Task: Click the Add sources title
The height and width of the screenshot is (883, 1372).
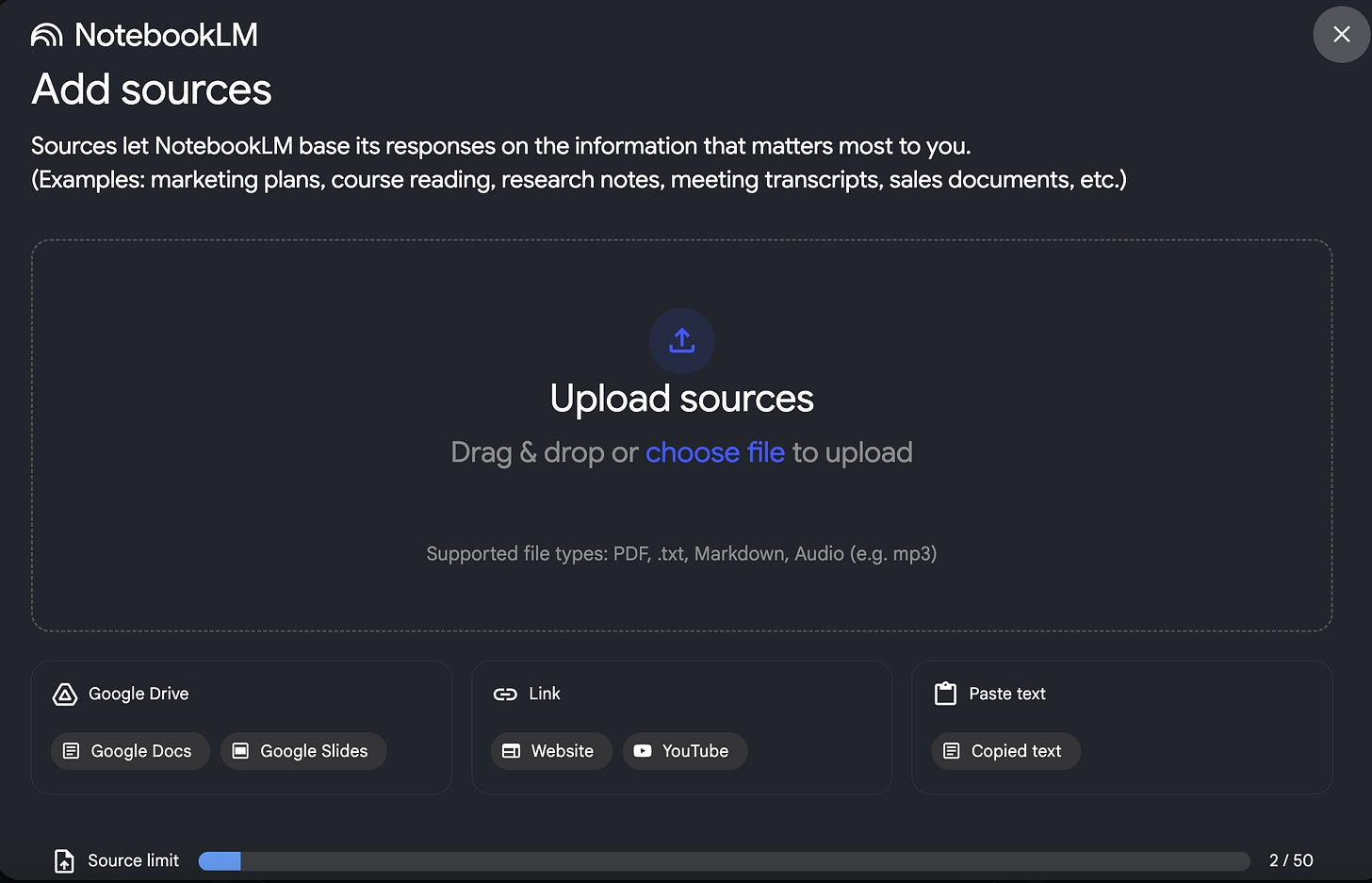Action: pyautogui.click(x=151, y=90)
